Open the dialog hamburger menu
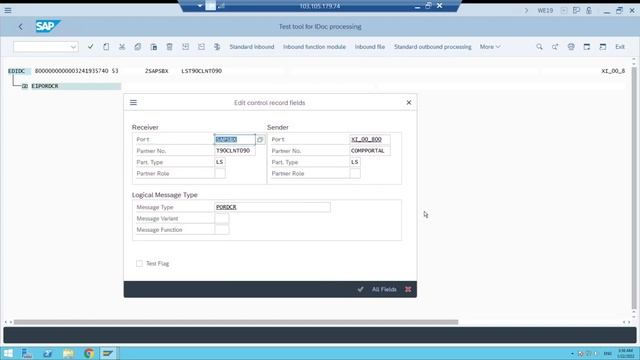 coord(133,102)
